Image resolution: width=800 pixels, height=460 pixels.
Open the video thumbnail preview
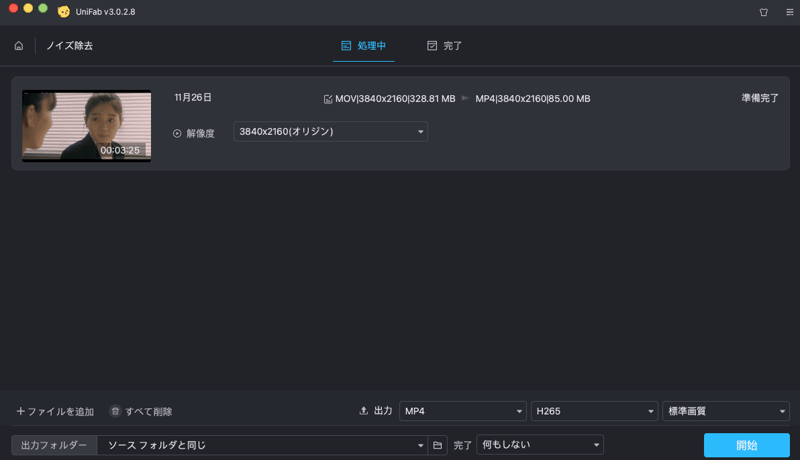pos(86,126)
